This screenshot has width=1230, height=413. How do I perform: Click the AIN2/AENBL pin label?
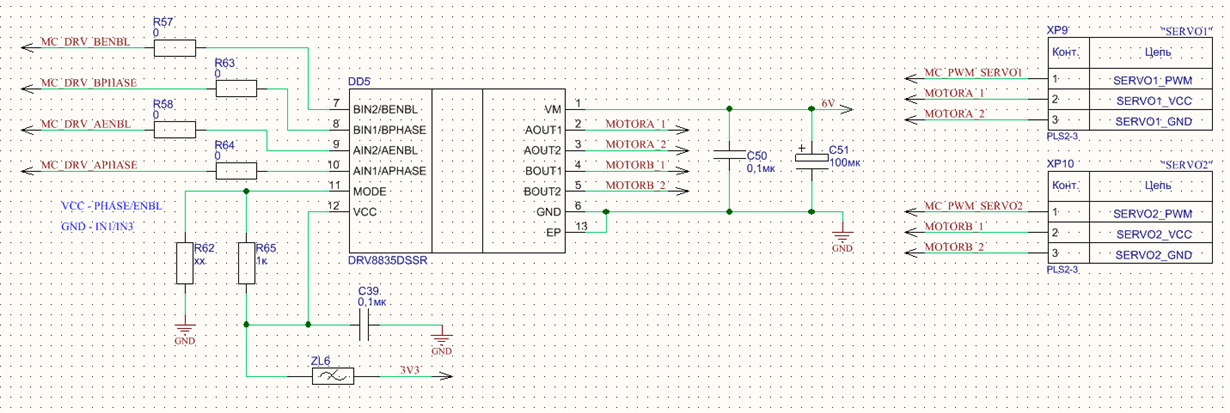[x=385, y=150]
